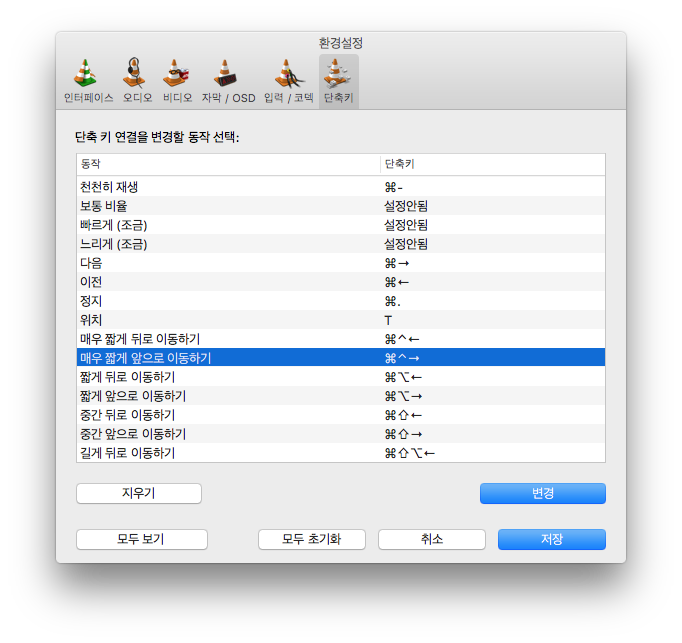Select the 느리게 (조금) row
Screen dimensions: 682x643
[x=341, y=244]
